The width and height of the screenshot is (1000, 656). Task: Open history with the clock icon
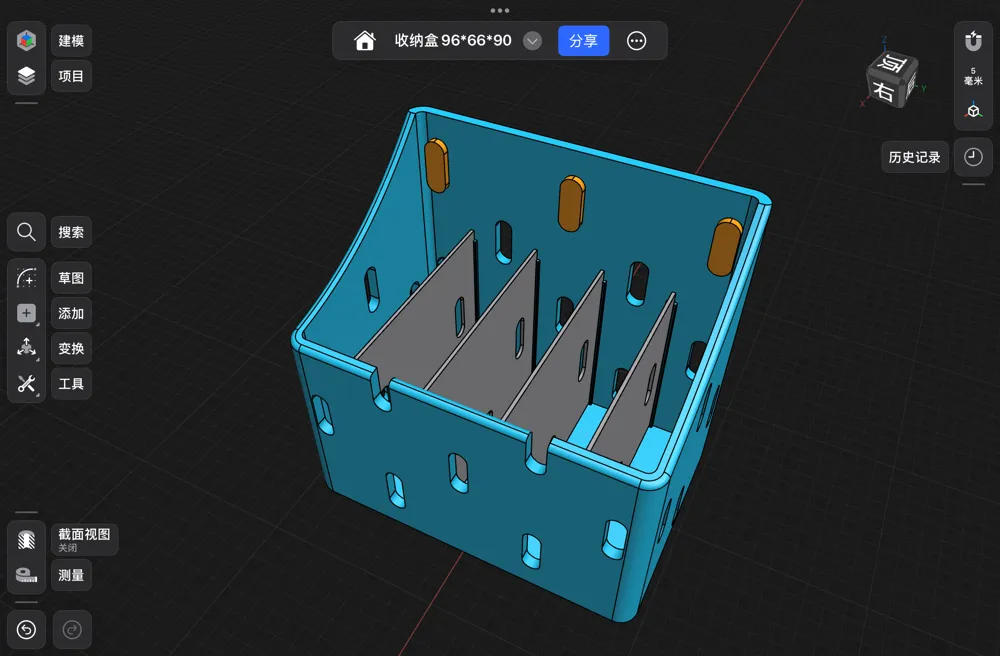tap(973, 157)
